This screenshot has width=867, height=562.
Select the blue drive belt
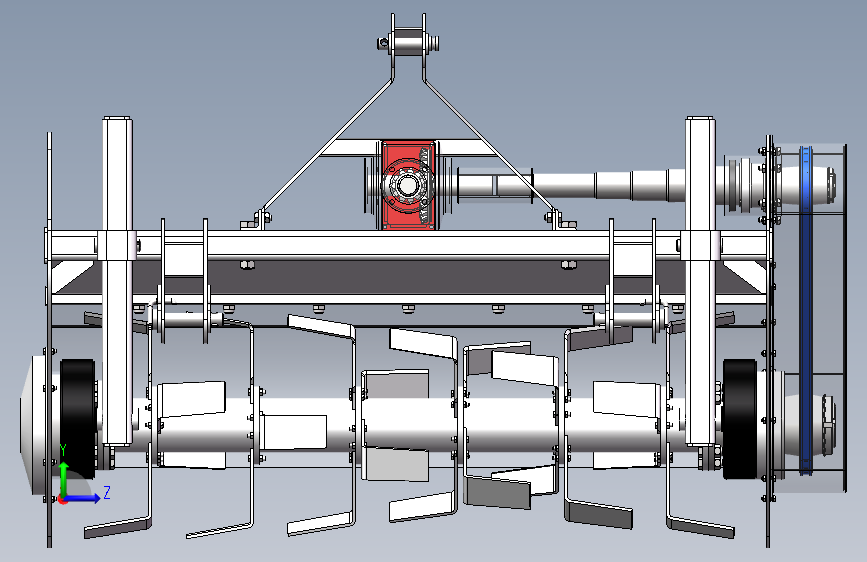click(x=806, y=310)
